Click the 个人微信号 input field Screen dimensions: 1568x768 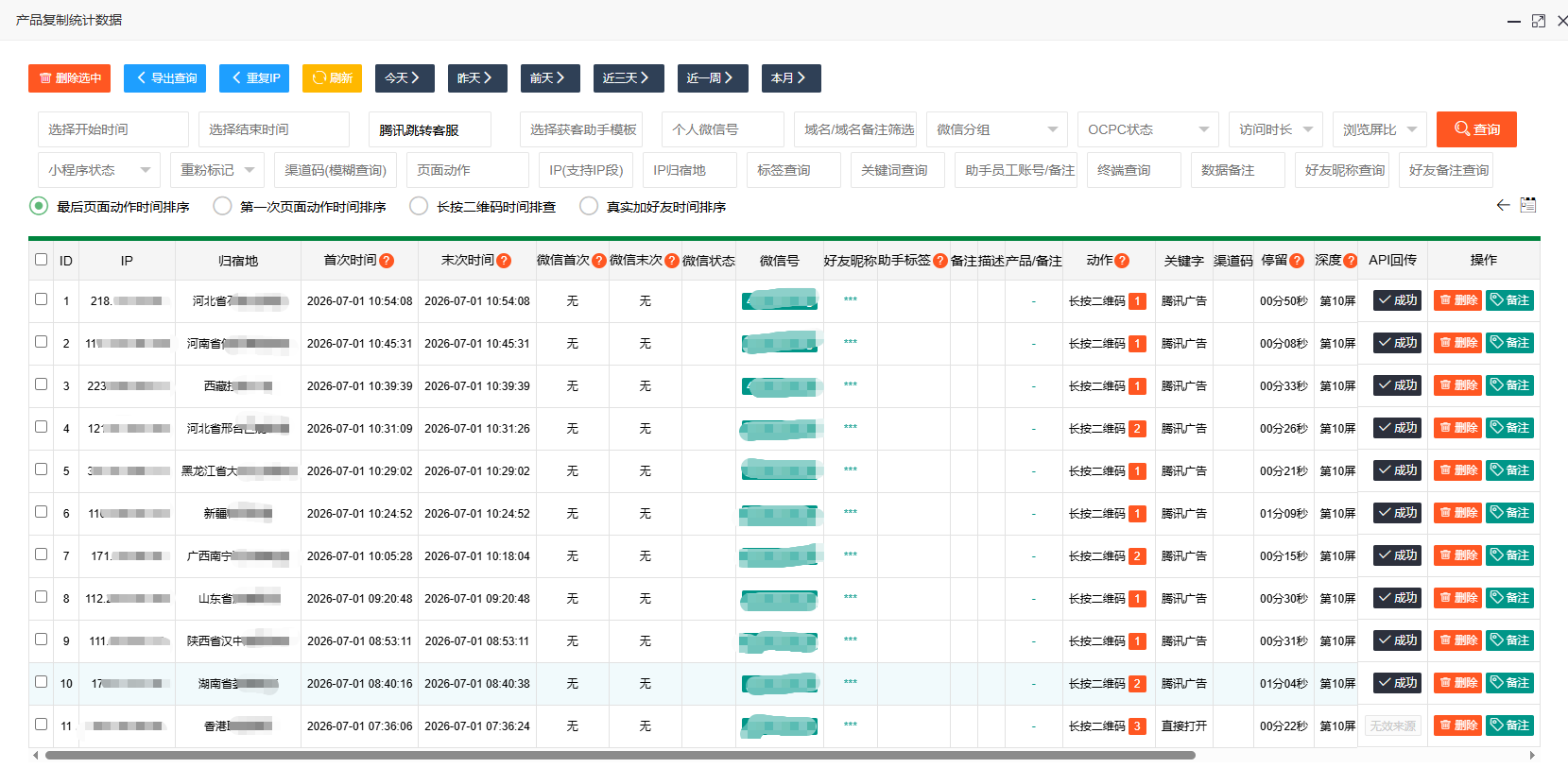[723, 129]
